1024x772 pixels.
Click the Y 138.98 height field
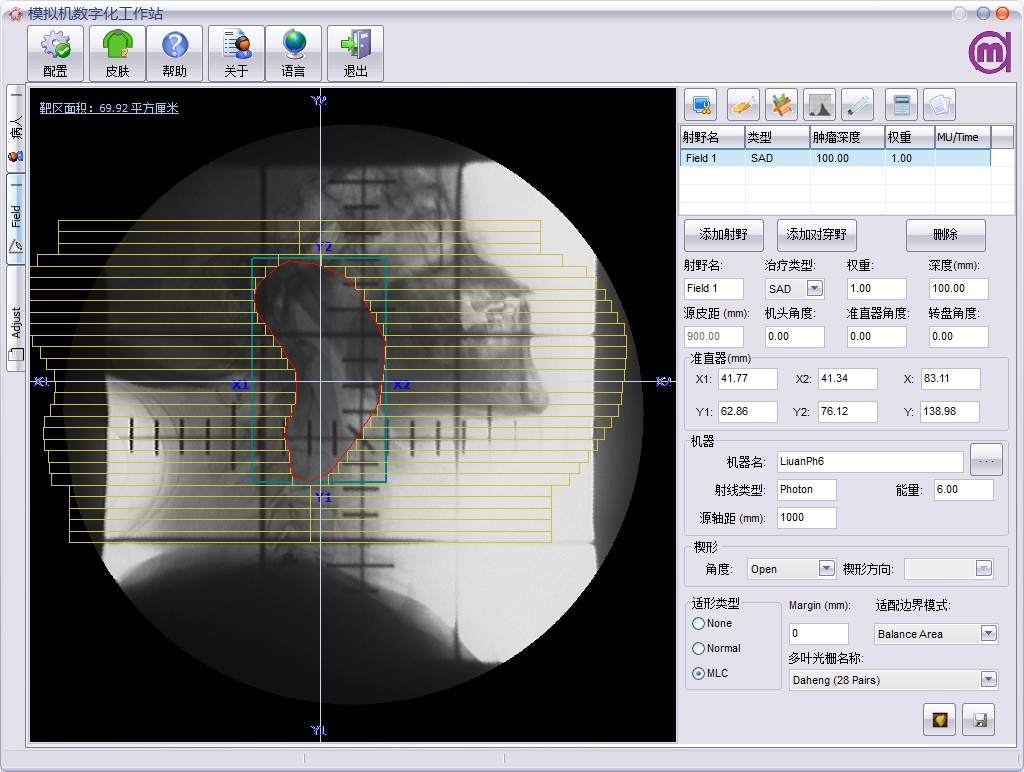pos(950,411)
